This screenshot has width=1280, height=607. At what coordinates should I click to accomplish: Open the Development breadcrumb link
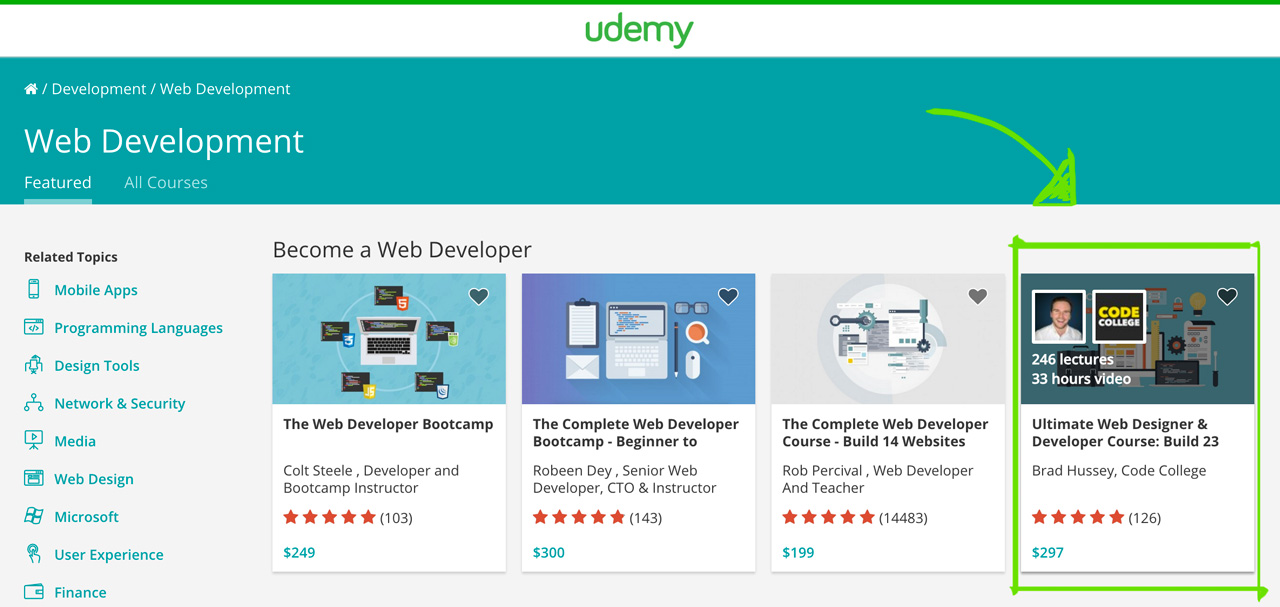pos(99,89)
